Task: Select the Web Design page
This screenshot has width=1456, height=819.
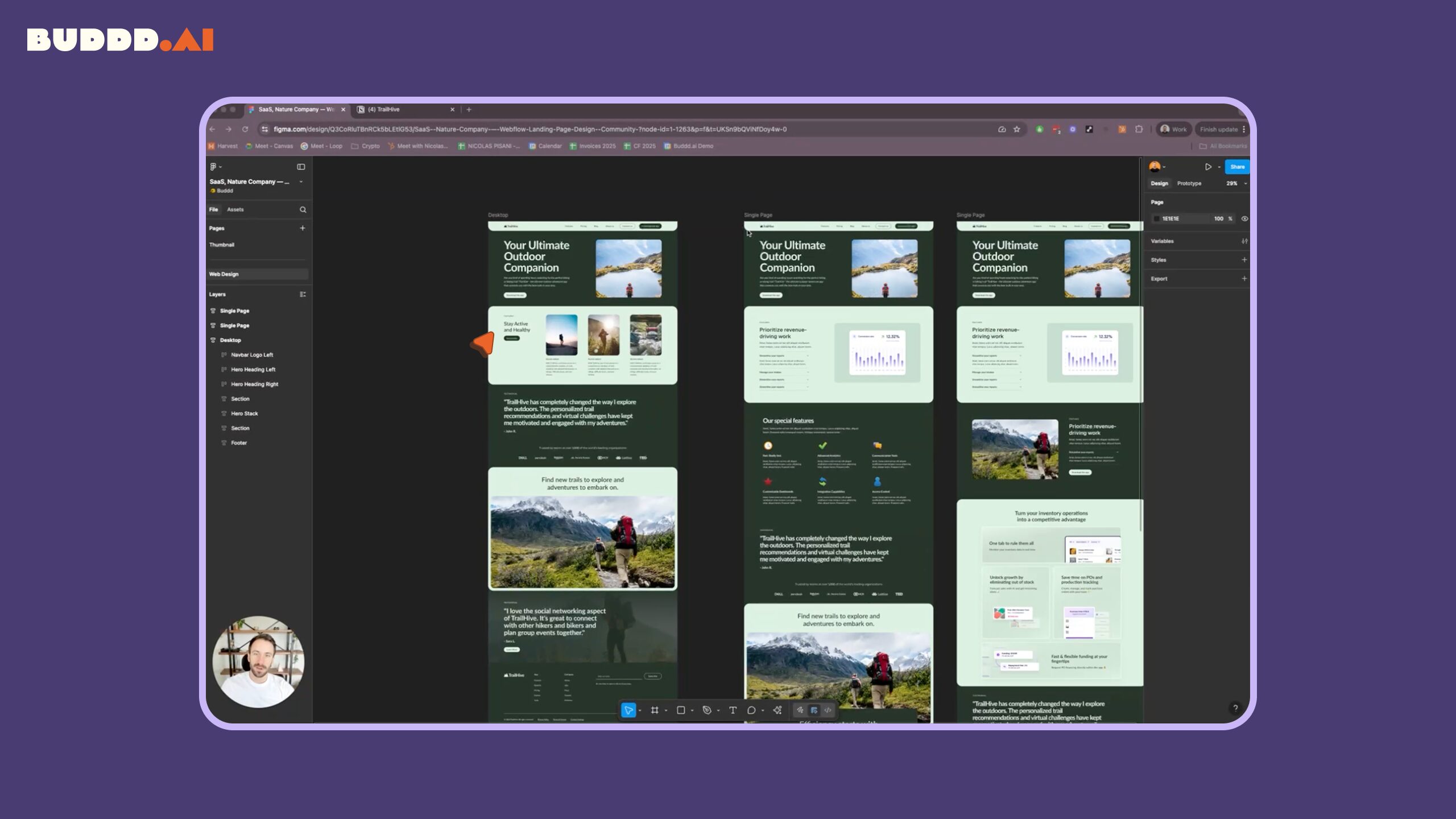Action: 258,274
